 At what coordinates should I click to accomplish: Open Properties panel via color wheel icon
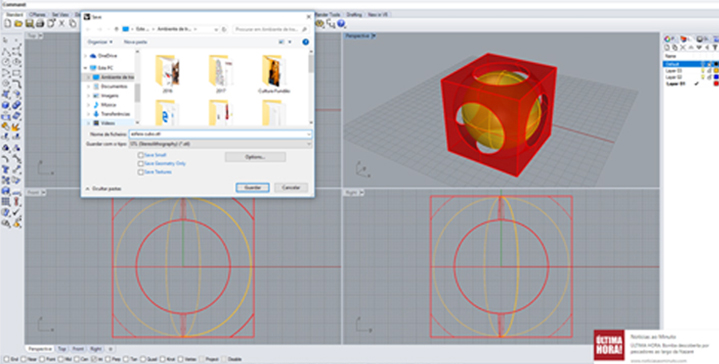(668, 39)
